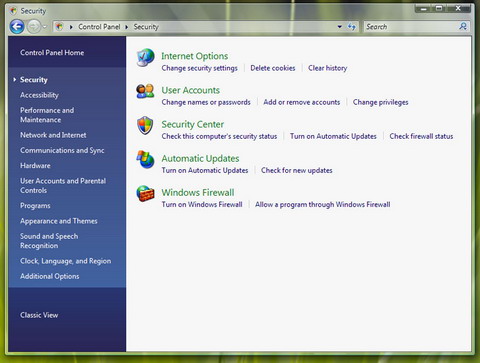This screenshot has width=480, height=363.
Task: Click the search magnifier icon
Action: click(463, 26)
